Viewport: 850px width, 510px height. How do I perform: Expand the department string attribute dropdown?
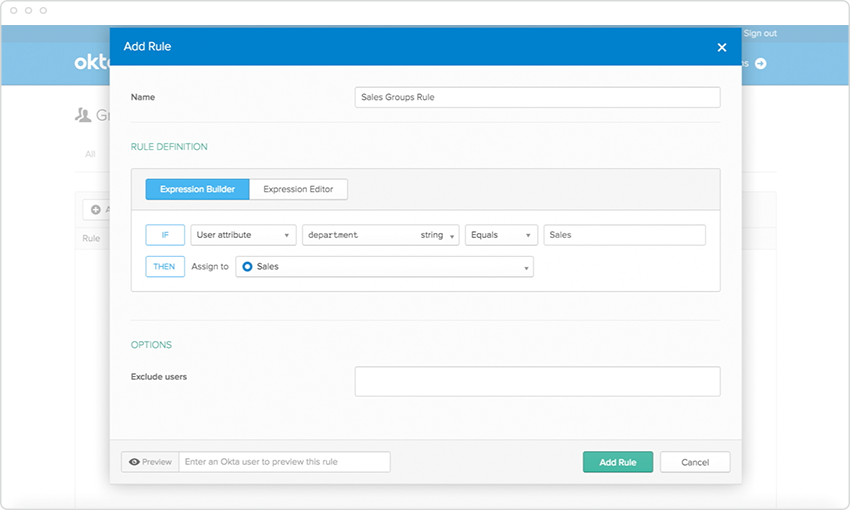pyautogui.click(x=380, y=235)
